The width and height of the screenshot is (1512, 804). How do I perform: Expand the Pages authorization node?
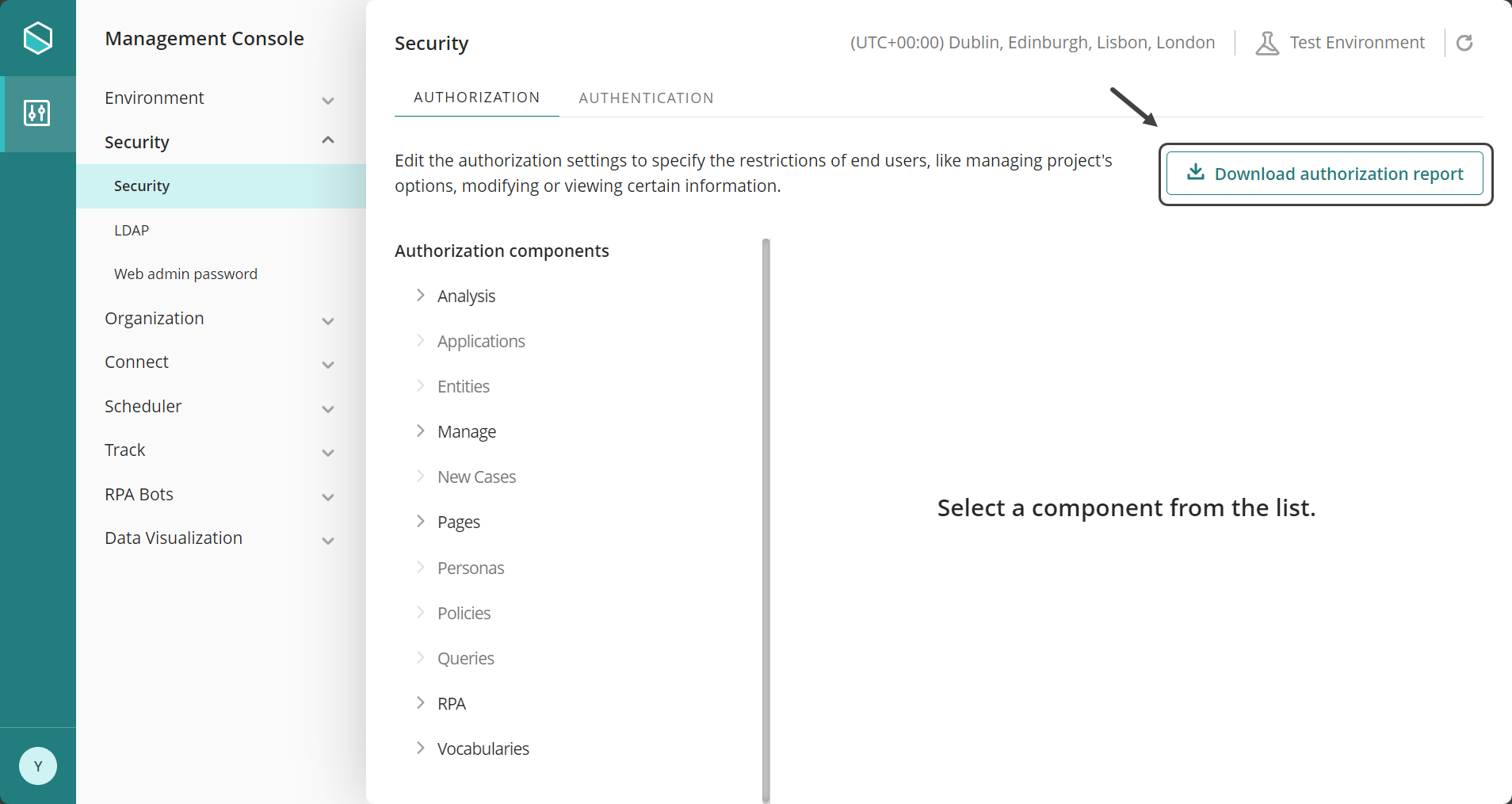(x=421, y=522)
